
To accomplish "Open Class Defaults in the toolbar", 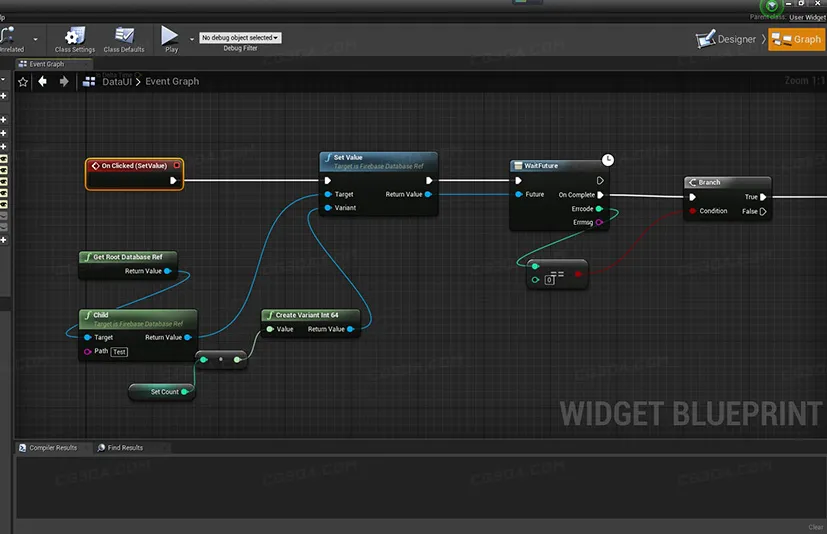I will 124,40.
